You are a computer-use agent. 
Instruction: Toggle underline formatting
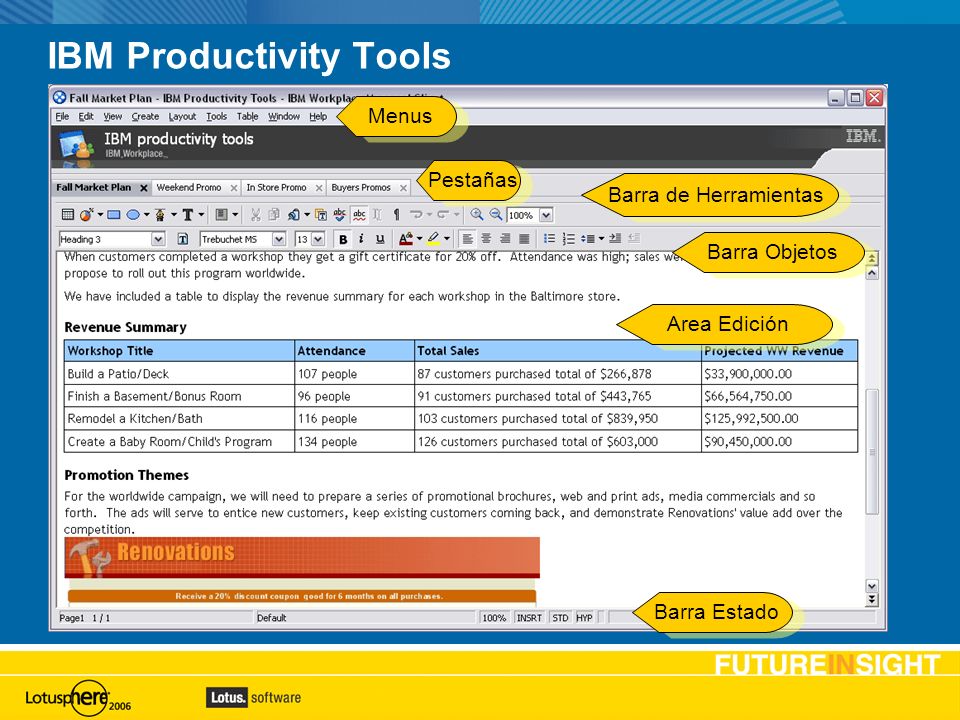(x=380, y=239)
